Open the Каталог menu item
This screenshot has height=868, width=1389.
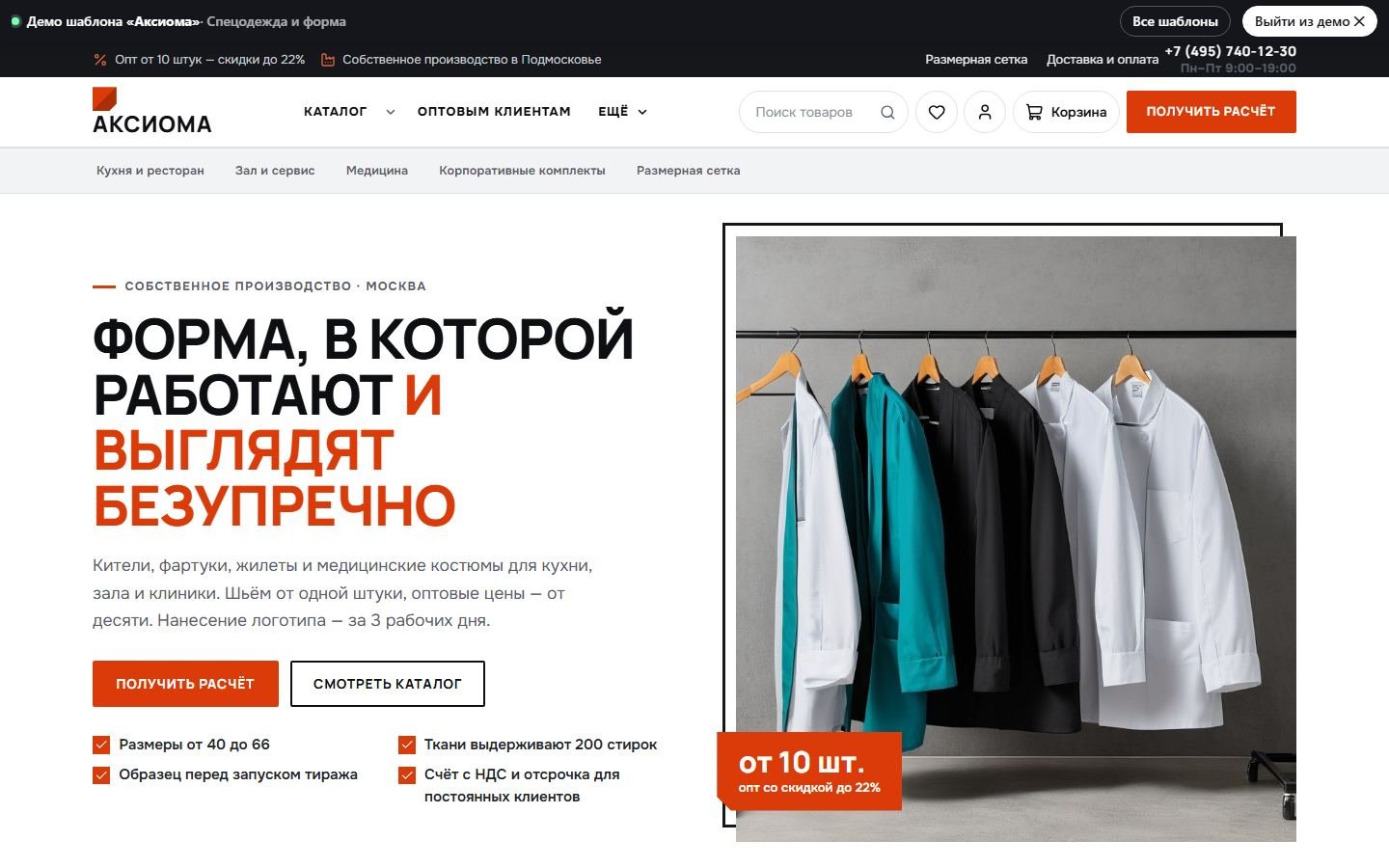coord(336,112)
